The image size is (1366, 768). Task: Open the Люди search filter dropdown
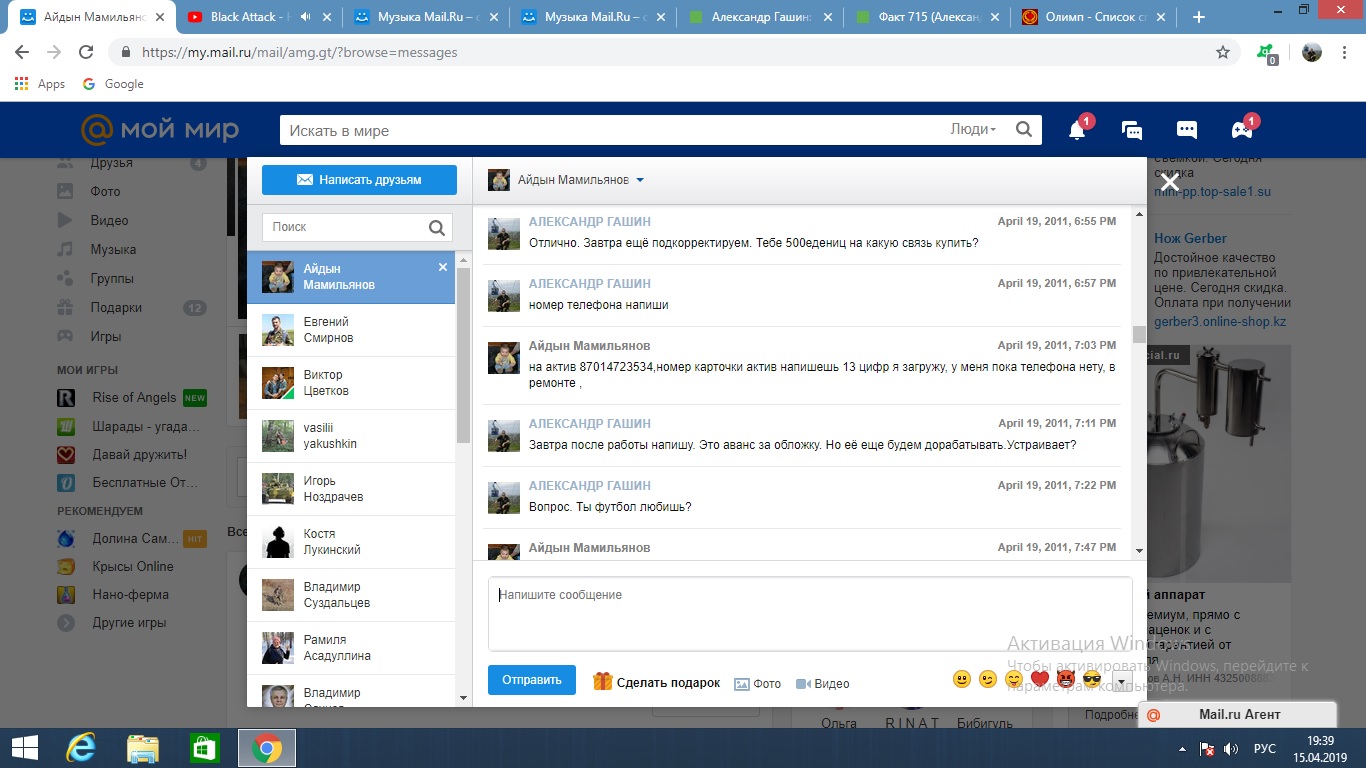pos(973,130)
